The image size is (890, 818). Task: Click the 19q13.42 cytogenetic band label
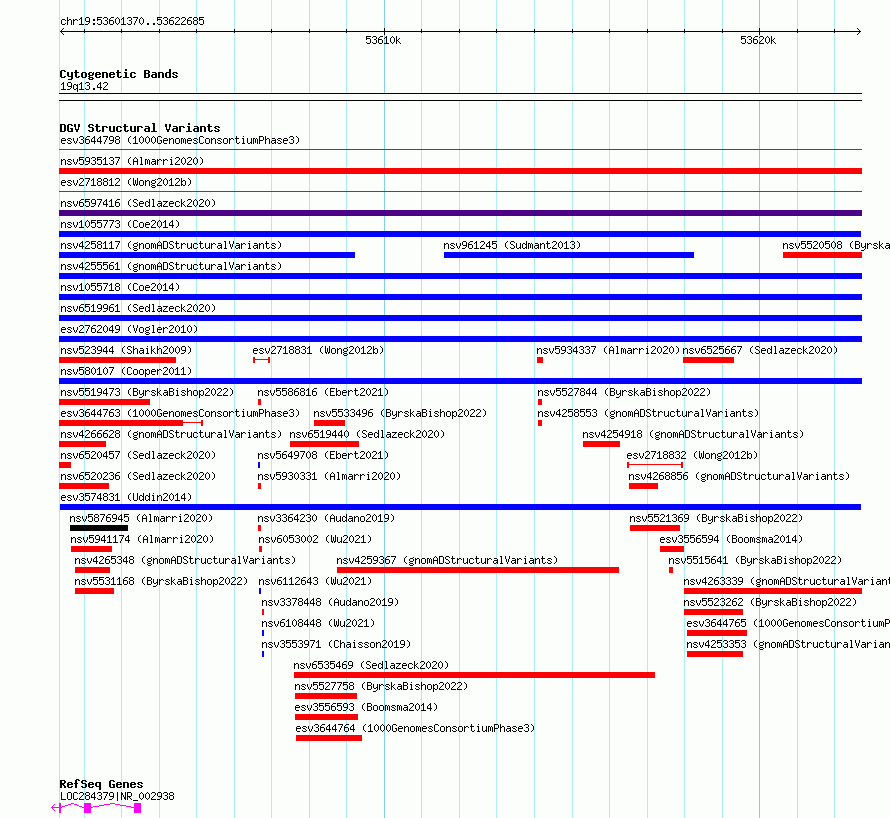coord(84,86)
